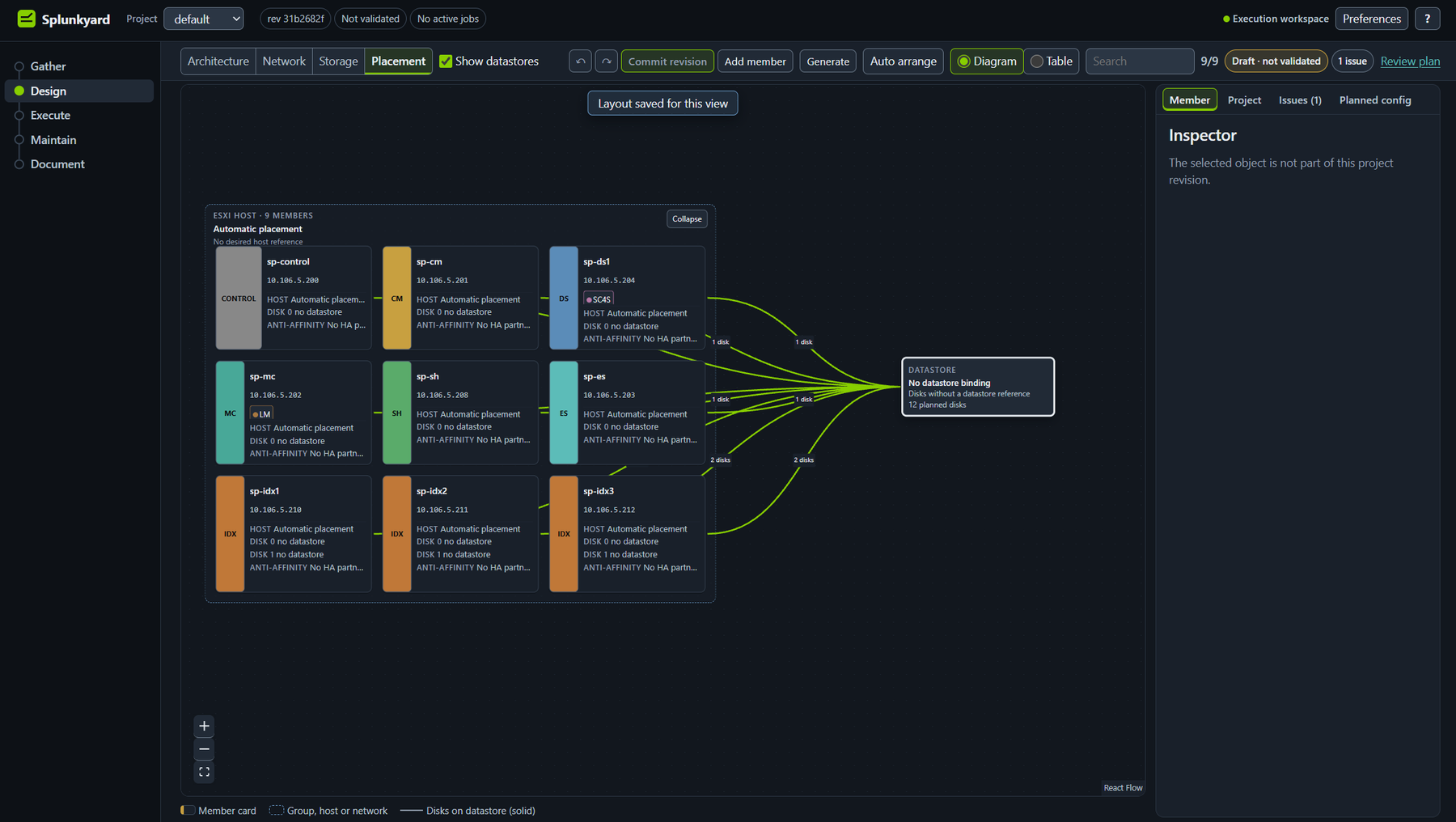Click the sp-es IP 10.106.5.203
The width and height of the screenshot is (1456, 822).
click(608, 396)
